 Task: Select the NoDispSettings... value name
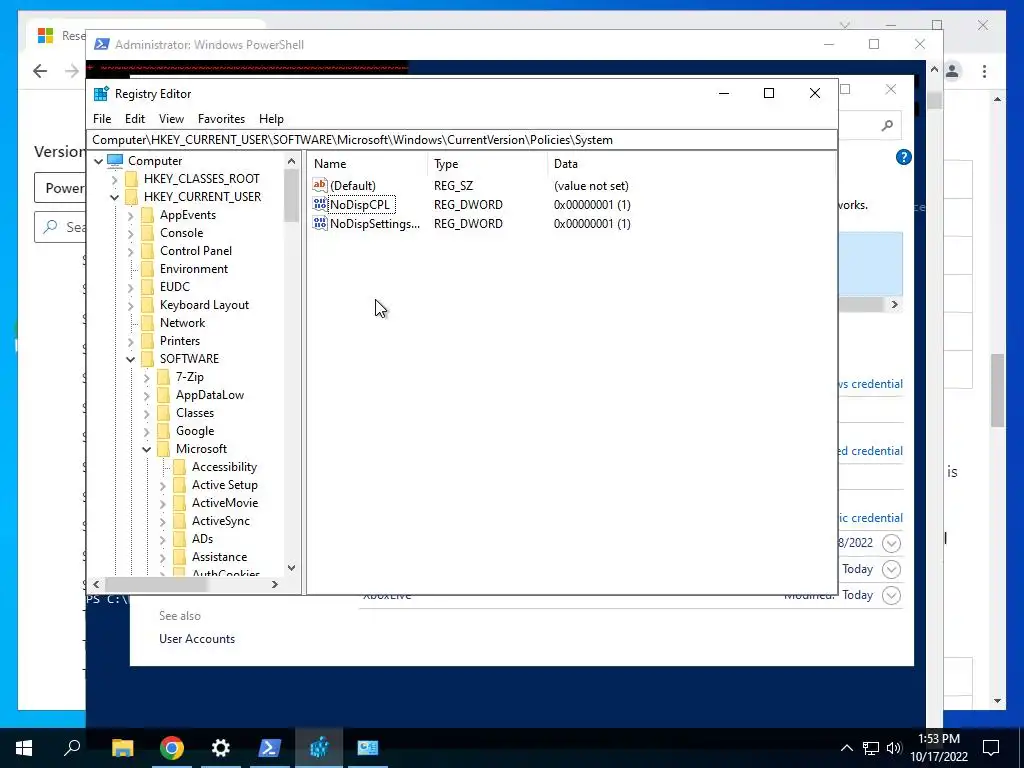click(375, 223)
